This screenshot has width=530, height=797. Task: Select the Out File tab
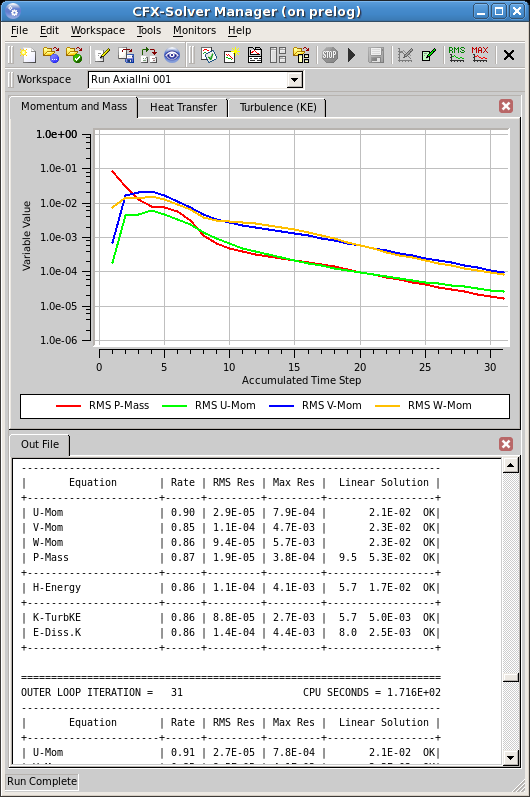pos(40,444)
